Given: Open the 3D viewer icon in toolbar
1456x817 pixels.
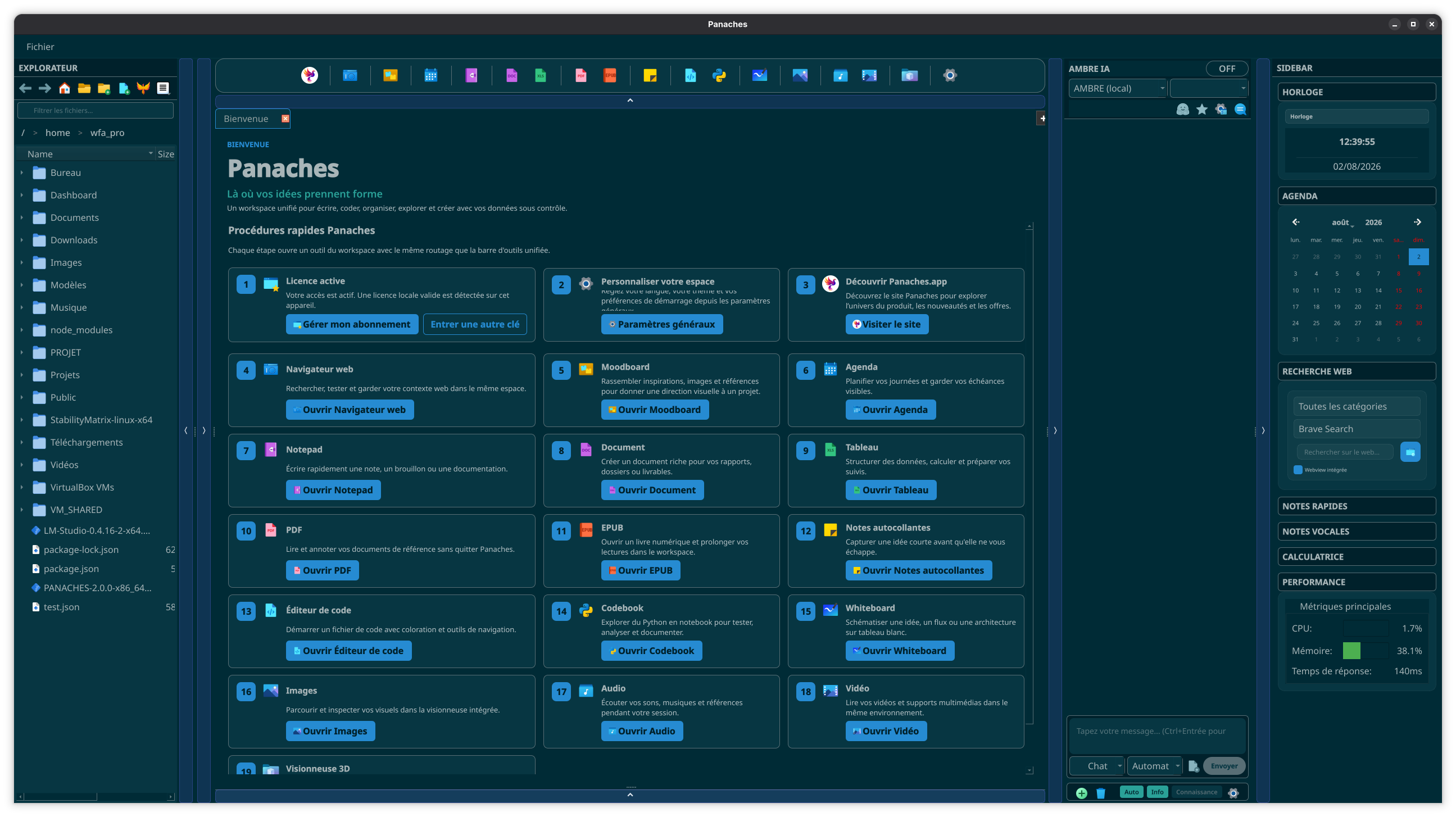Looking at the screenshot, I should coord(909,75).
